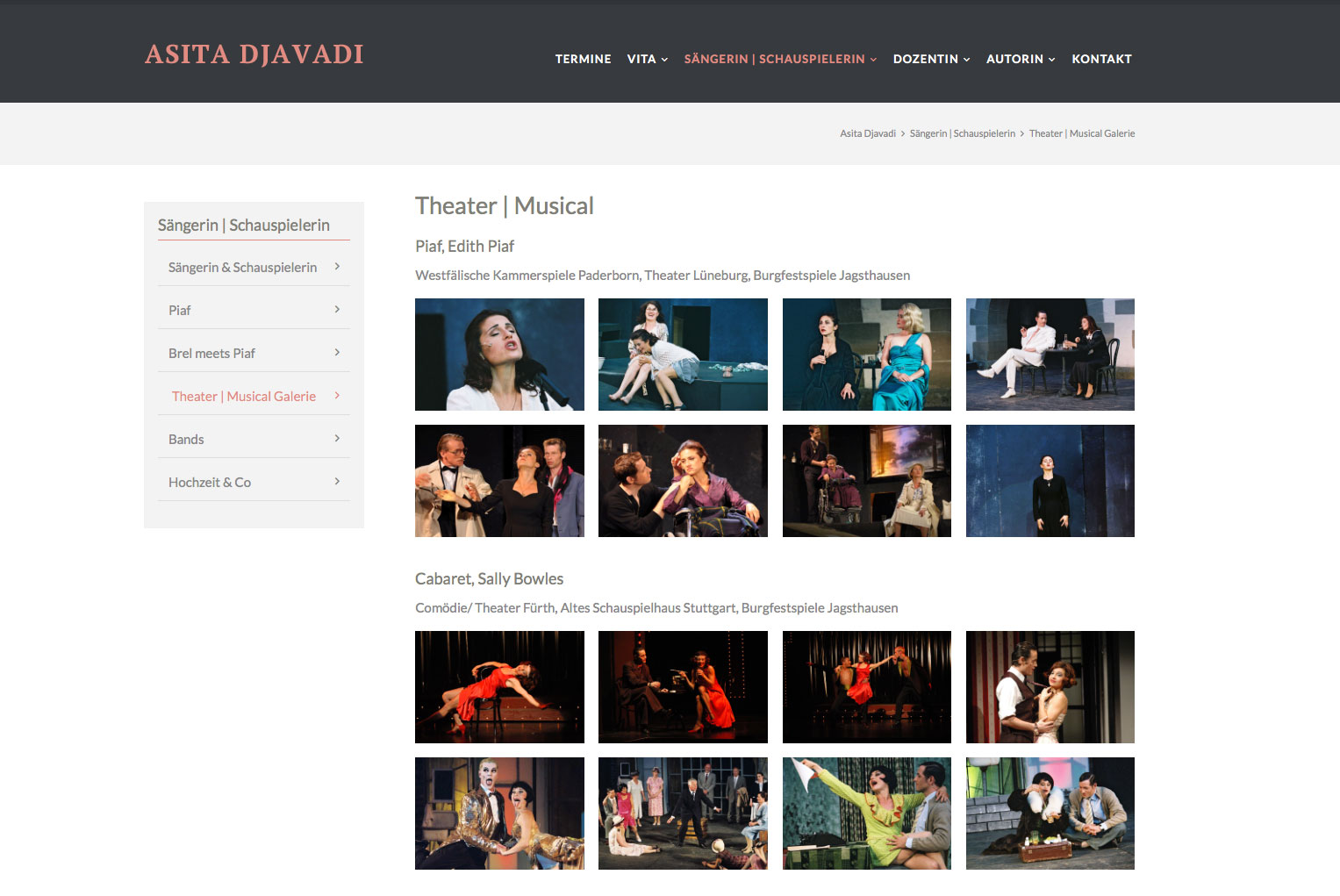Open Cabaret photo with woman in green dress
The height and width of the screenshot is (896, 1340).
point(866,814)
